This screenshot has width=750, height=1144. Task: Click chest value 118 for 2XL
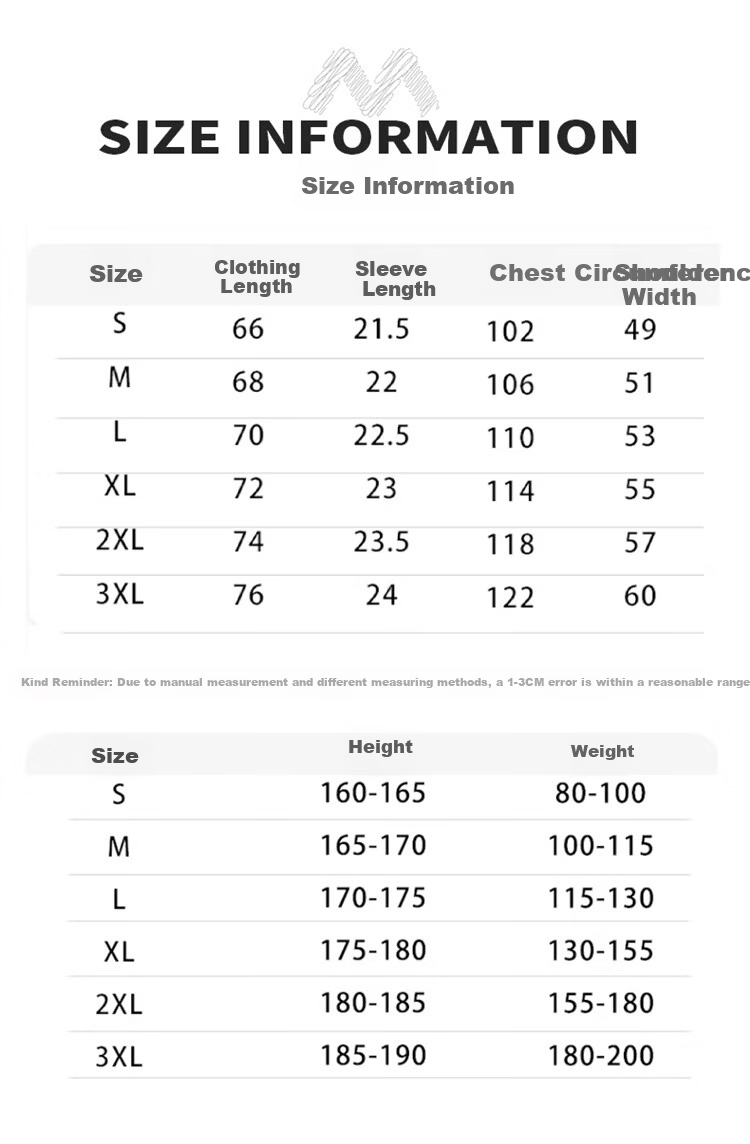point(511,544)
